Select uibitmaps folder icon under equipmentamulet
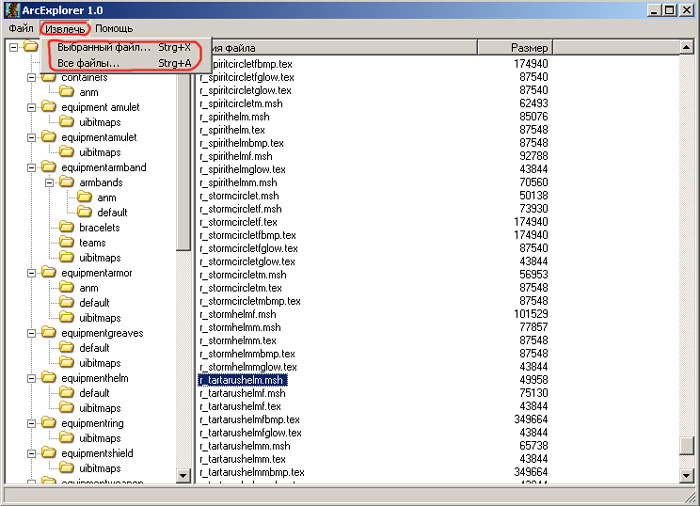This screenshot has height=506, width=700. pos(67,151)
